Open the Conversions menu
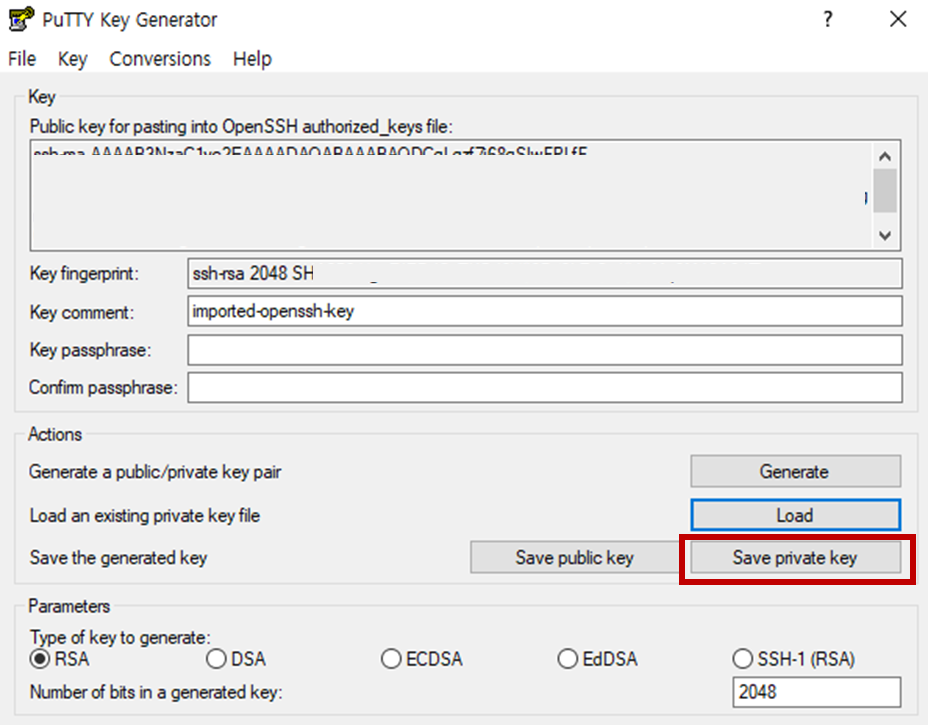 (x=160, y=59)
